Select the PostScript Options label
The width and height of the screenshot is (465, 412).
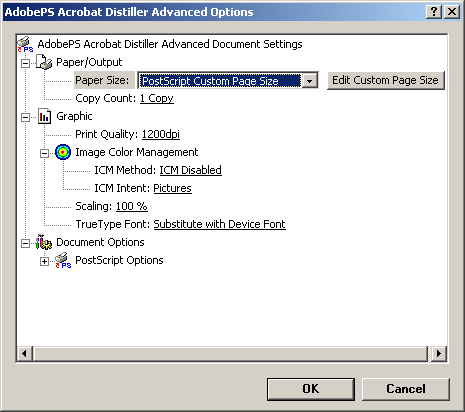(x=119, y=260)
